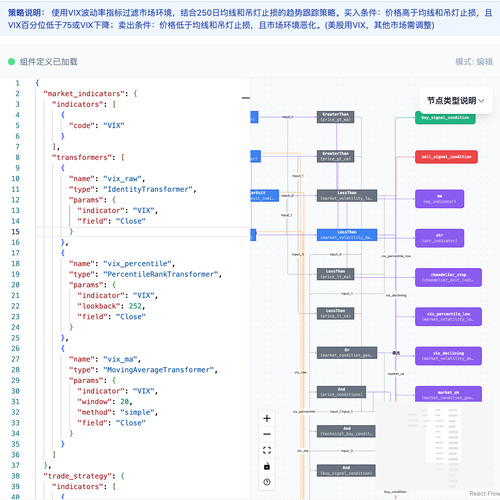500x500 pixels.
Task: Select gray LessThan market_volatility_lo node
Action: 347,196
